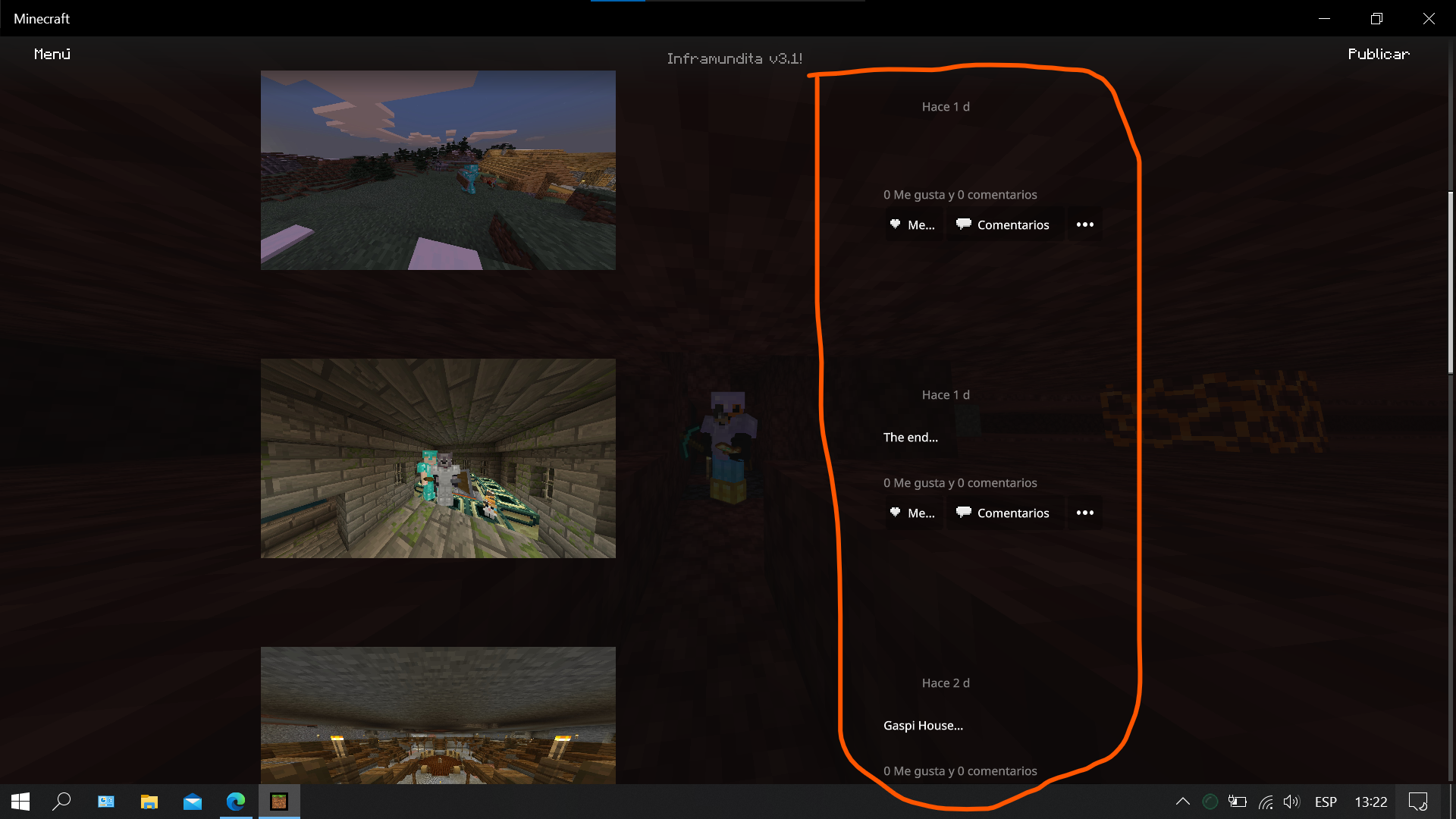Launch File Explorer from taskbar
This screenshot has width=1456, height=819.
click(149, 802)
